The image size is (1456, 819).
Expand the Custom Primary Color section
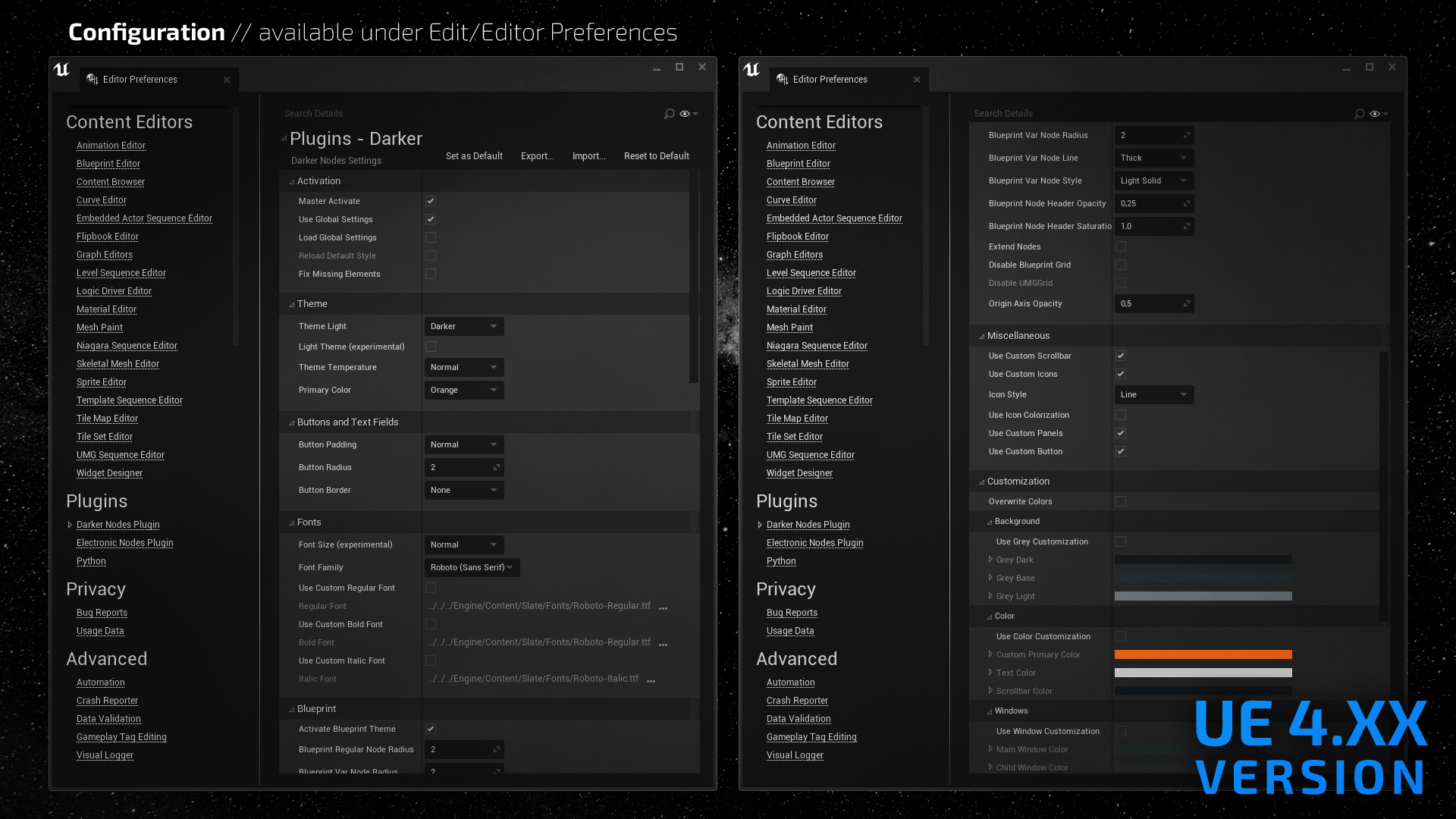990,654
